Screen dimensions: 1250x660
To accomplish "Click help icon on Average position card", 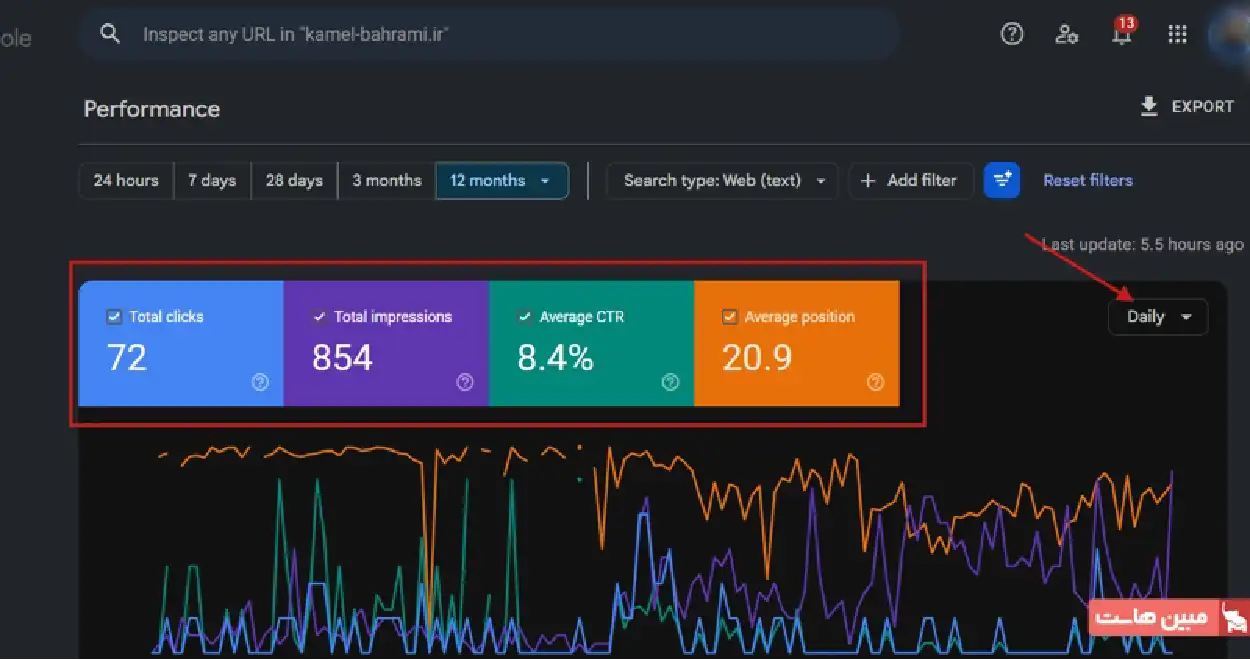I will [876, 382].
